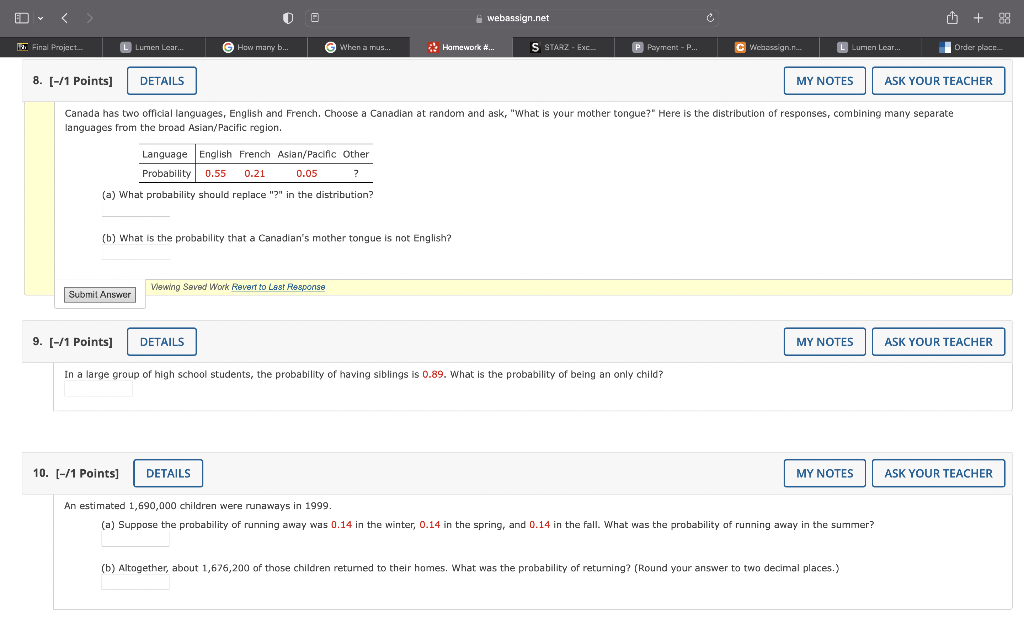
Task: Click ASK YOUR TEACHER for question 10
Action: click(x=938, y=473)
